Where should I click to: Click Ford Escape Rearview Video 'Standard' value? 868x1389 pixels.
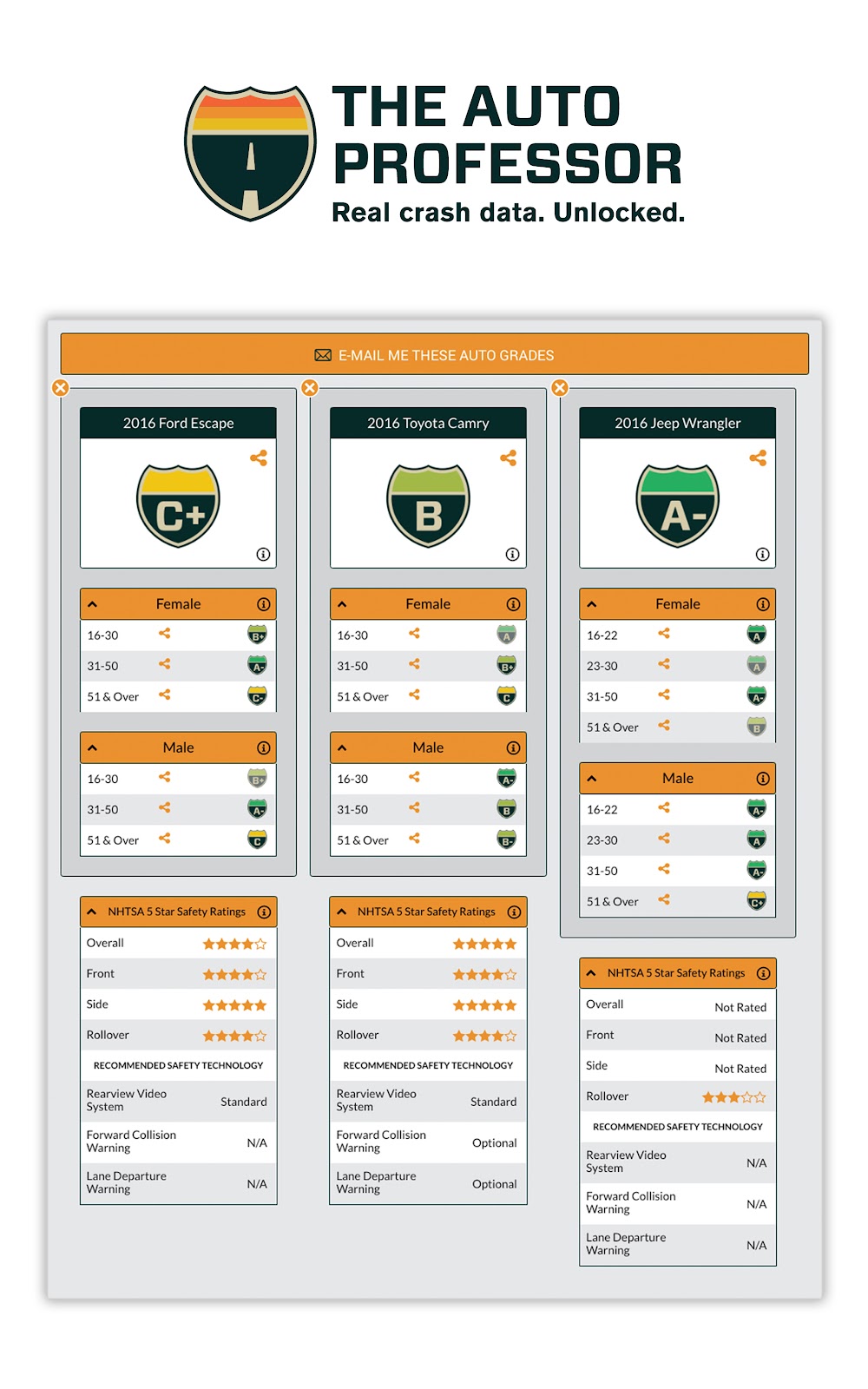(x=244, y=1102)
